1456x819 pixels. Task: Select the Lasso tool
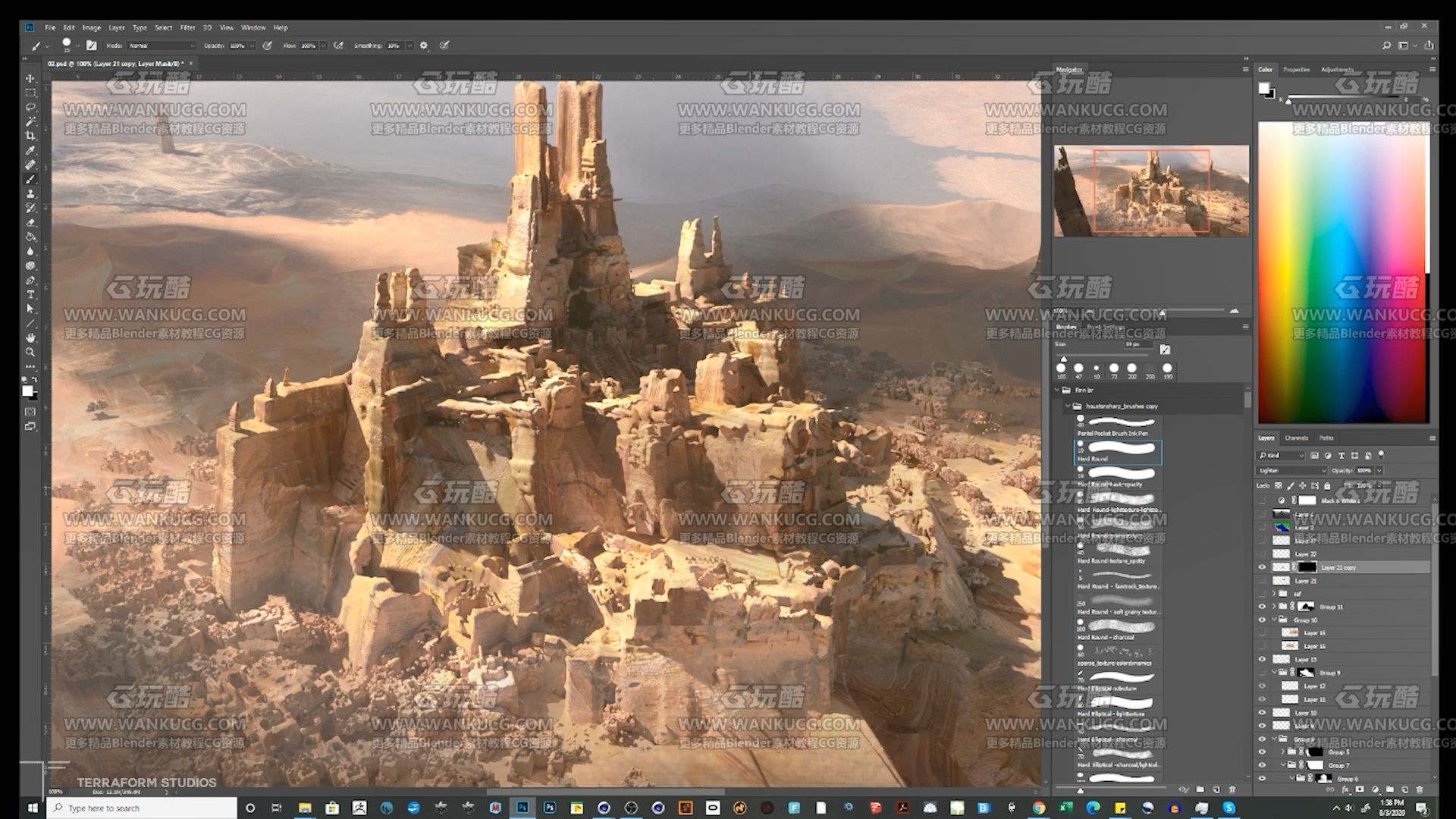pyautogui.click(x=30, y=107)
